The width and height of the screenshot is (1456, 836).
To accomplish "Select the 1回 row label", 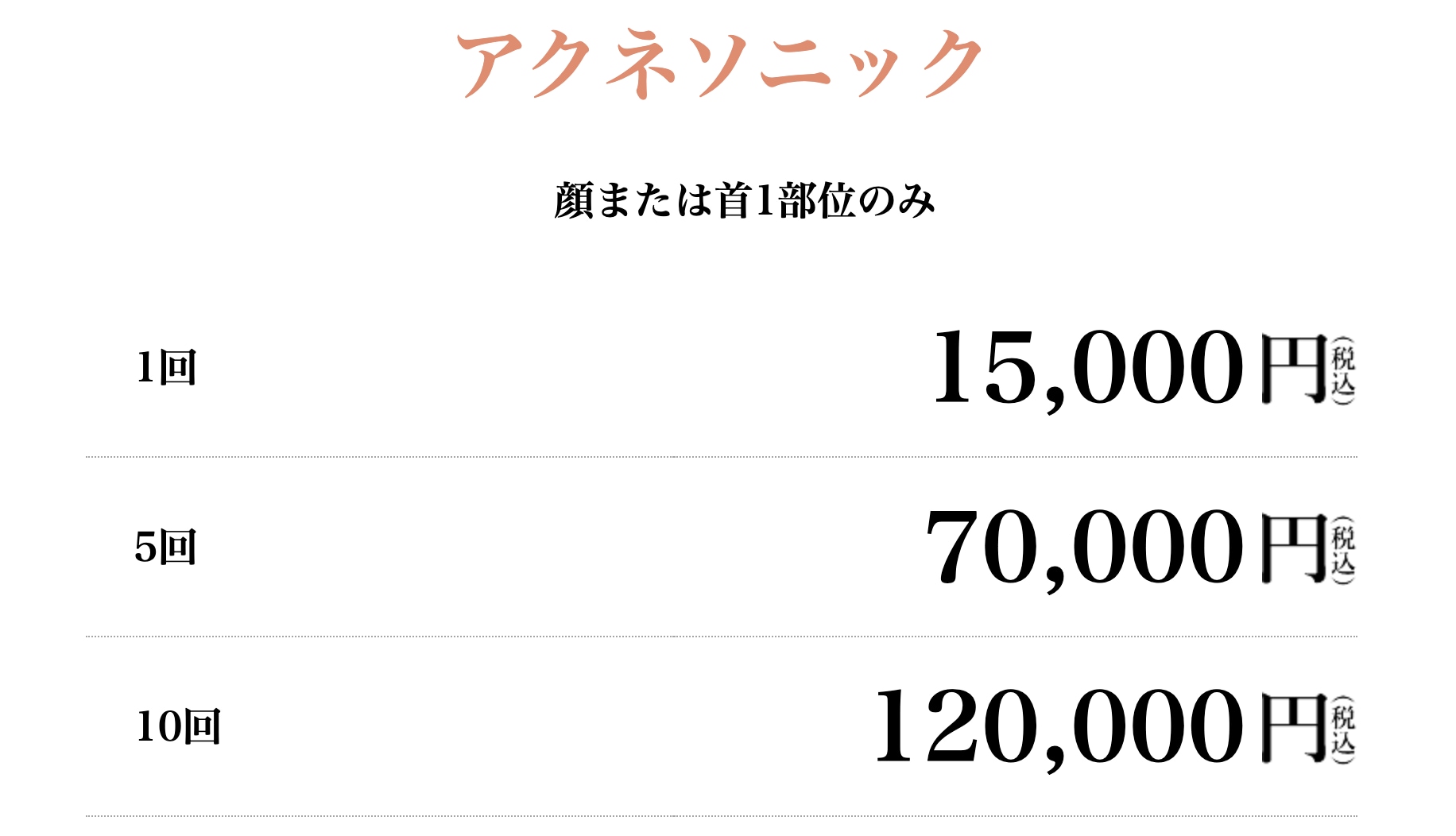I will (166, 368).
